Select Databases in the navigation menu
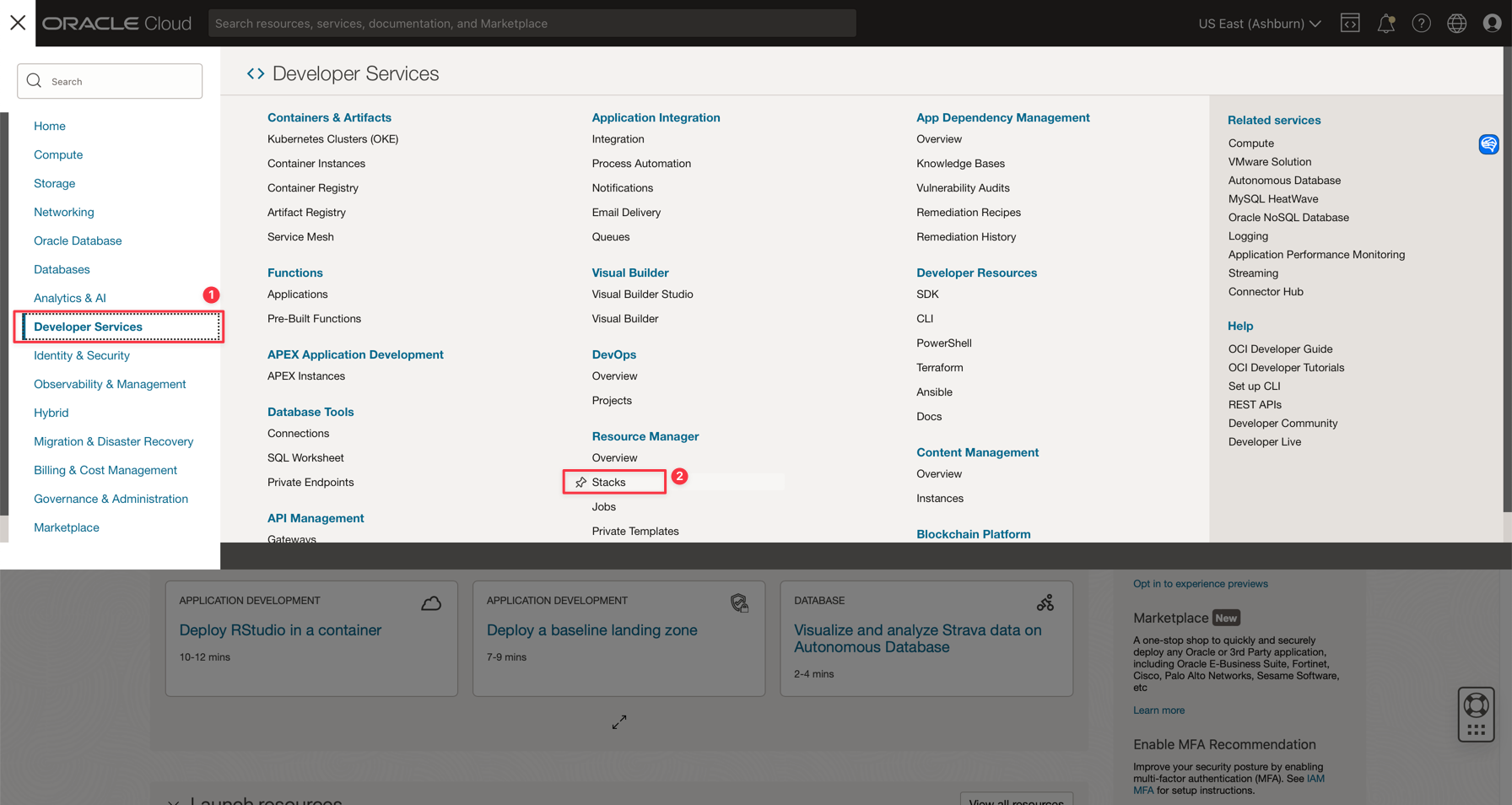Viewport: 1512px width, 805px height. click(x=62, y=269)
